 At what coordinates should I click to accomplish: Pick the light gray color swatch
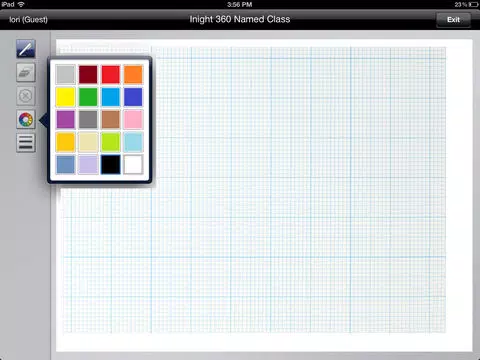[x=65, y=74]
